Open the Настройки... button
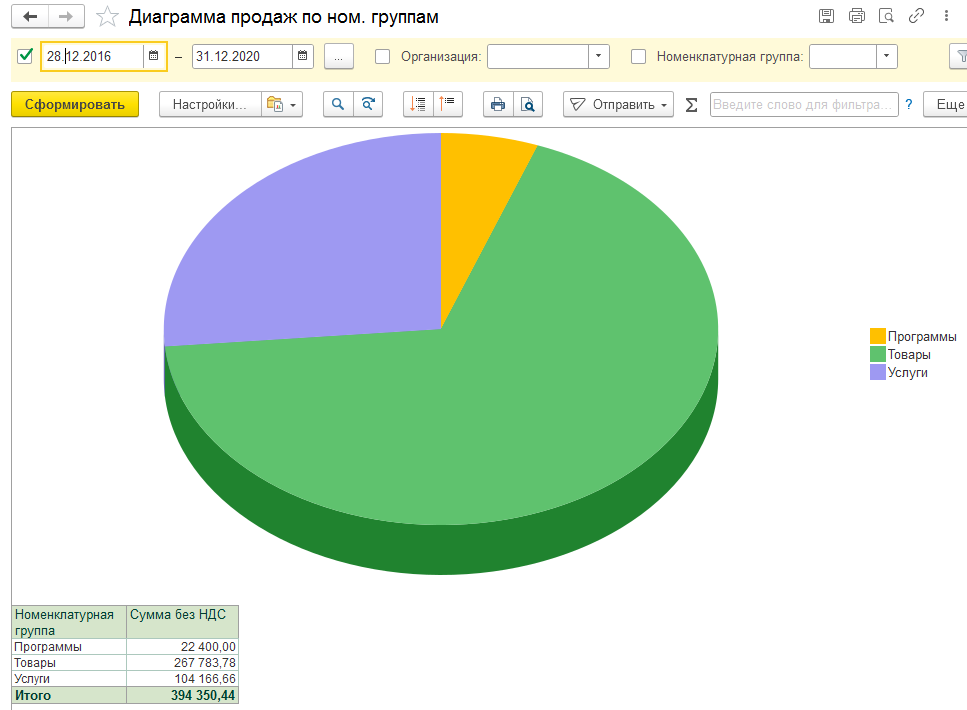 [210, 104]
